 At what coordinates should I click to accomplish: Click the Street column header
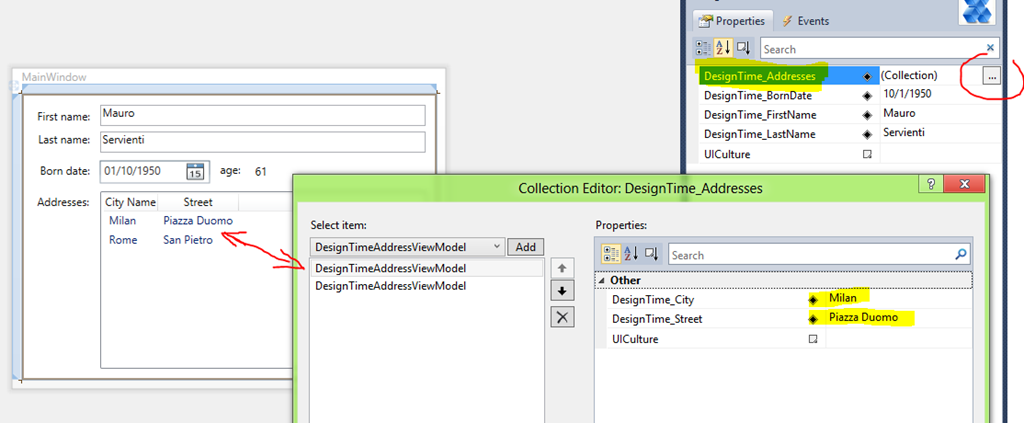point(198,202)
